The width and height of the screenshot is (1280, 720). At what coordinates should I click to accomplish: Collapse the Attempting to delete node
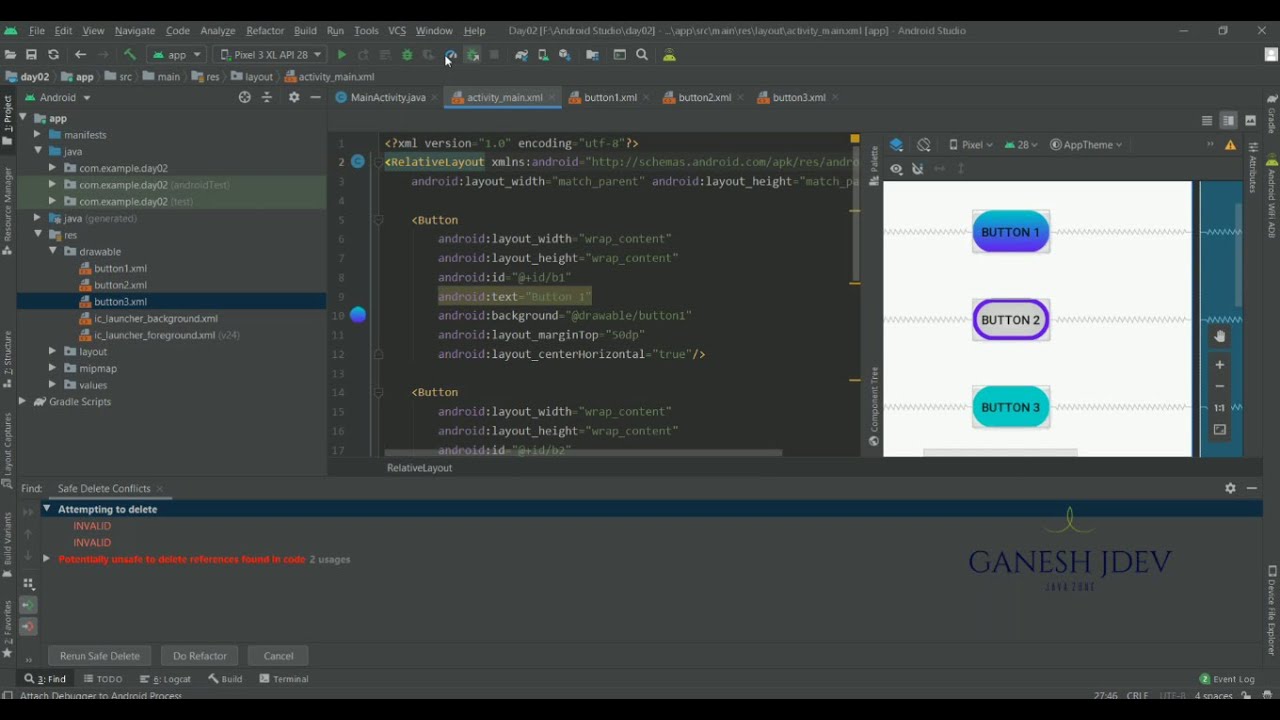point(46,509)
